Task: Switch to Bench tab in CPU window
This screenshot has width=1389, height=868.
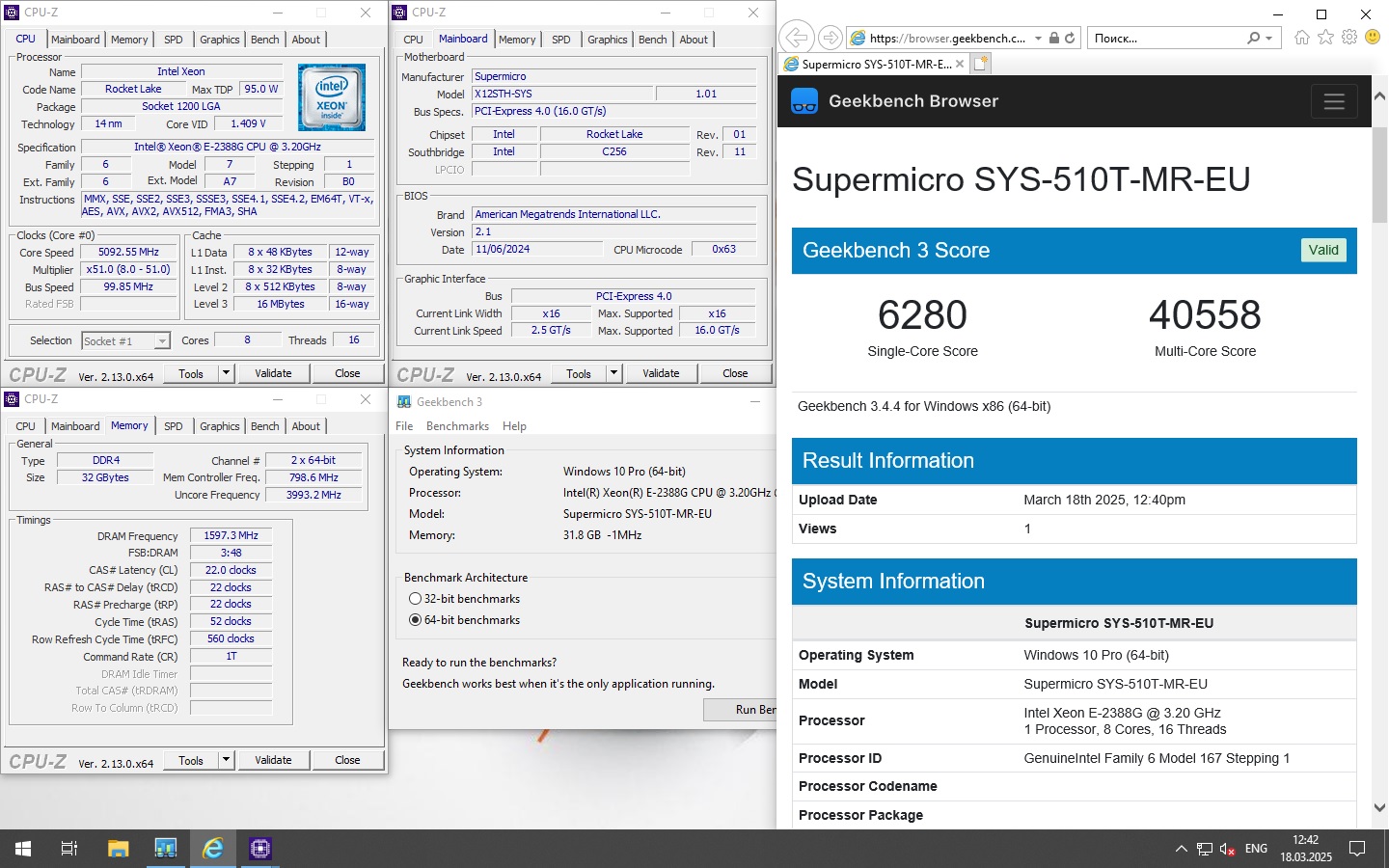Action: tap(265, 40)
